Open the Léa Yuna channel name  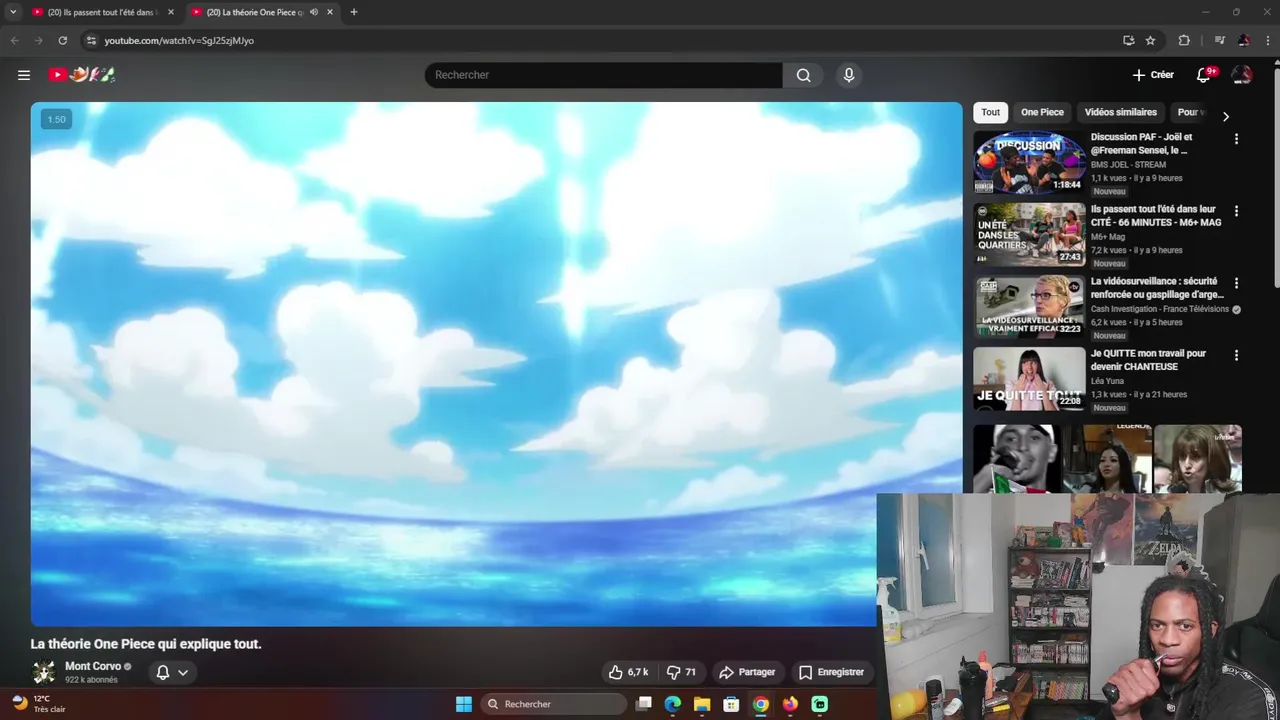coord(1107,381)
